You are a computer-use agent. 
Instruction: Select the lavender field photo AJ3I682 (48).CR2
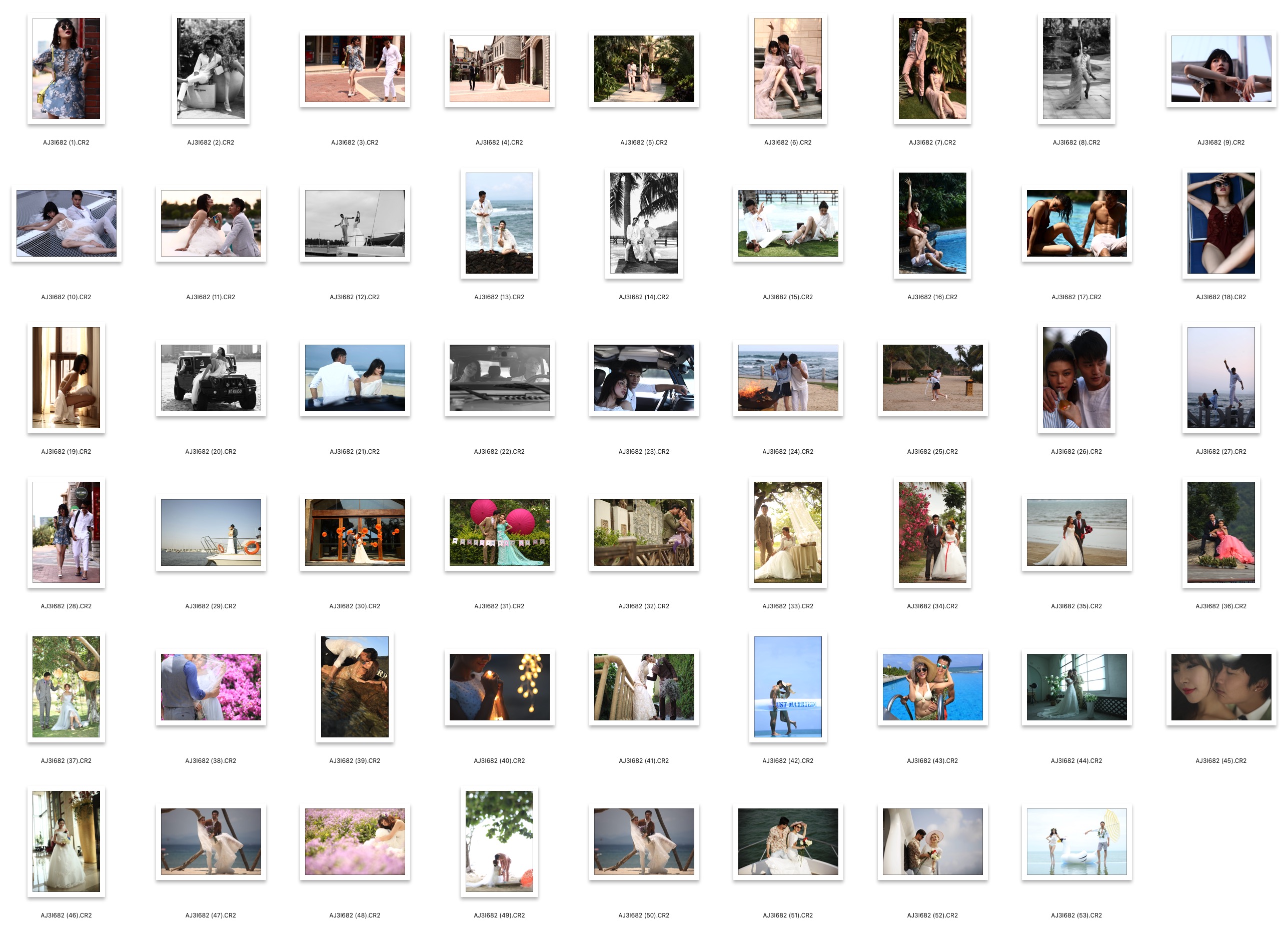click(x=354, y=841)
